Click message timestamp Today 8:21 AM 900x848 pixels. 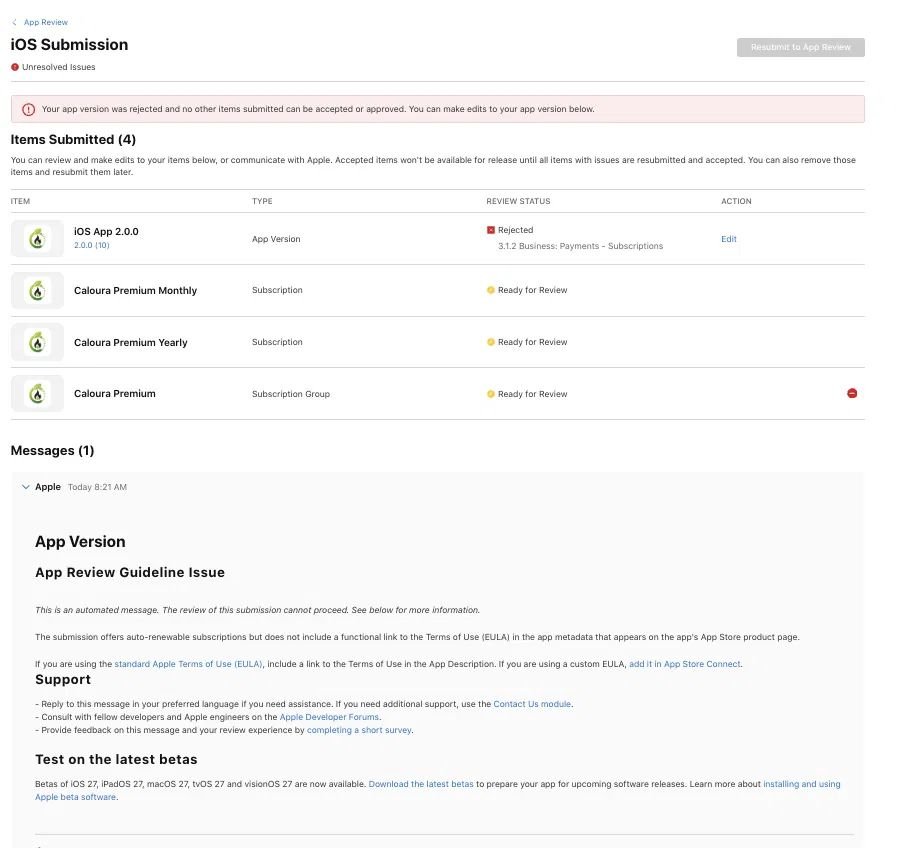(97, 487)
